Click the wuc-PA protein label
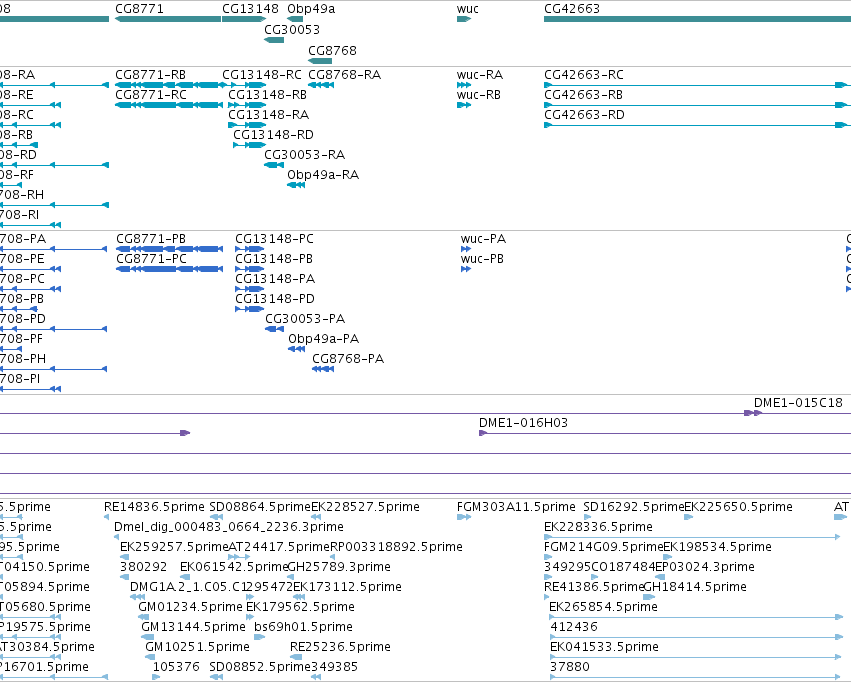The width and height of the screenshot is (851, 682). pos(483,239)
